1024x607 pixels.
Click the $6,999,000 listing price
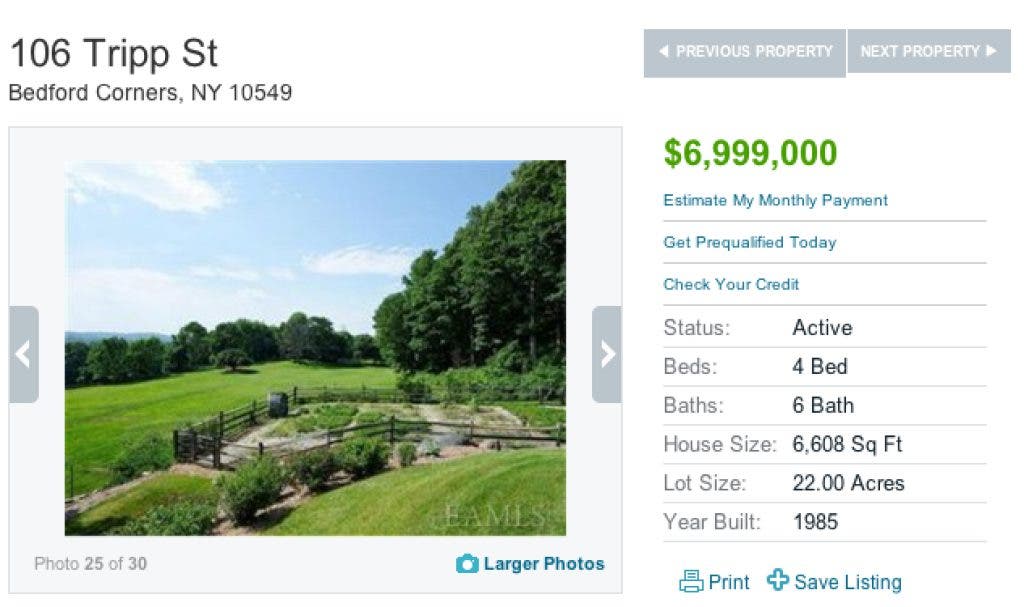click(x=750, y=153)
